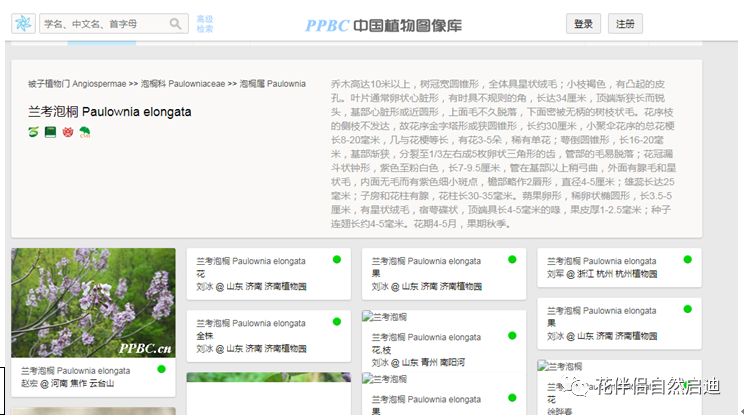This screenshot has width=744, height=418.
Task: Click the green ginkgo leaf CVH icon
Action: coord(85,132)
